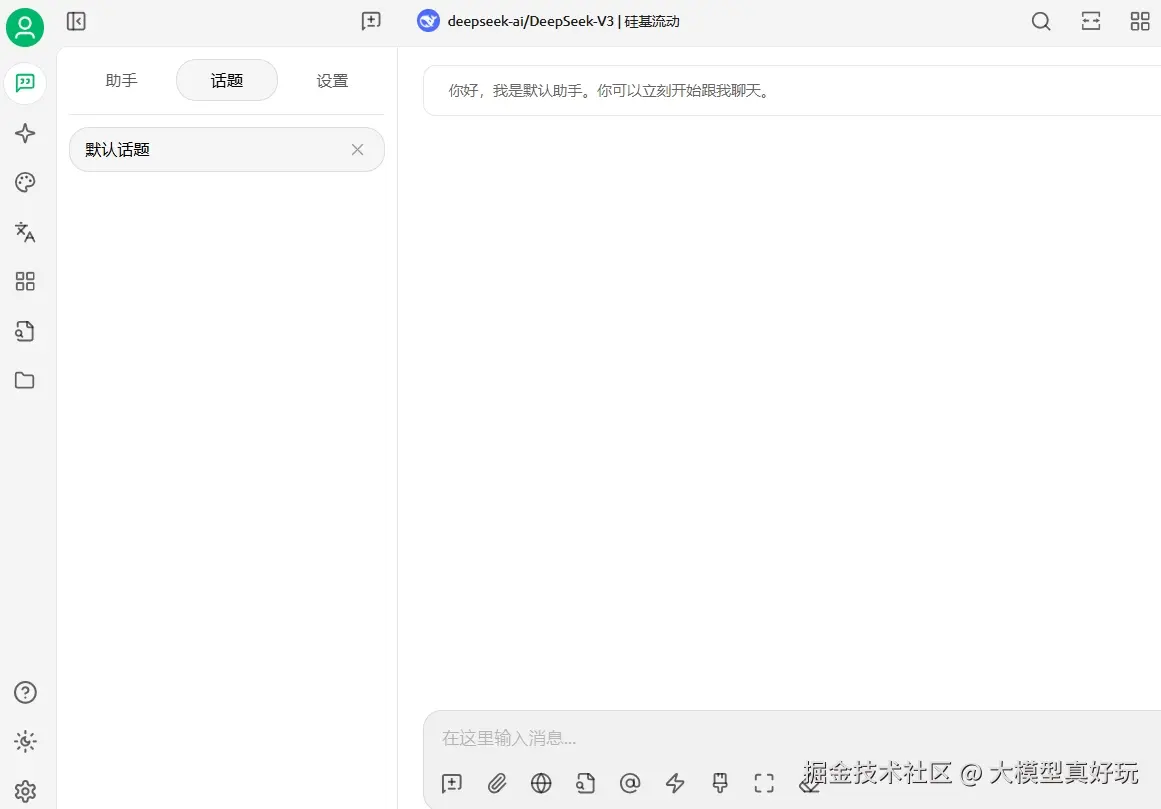Enable web search globe icon

pos(541,783)
